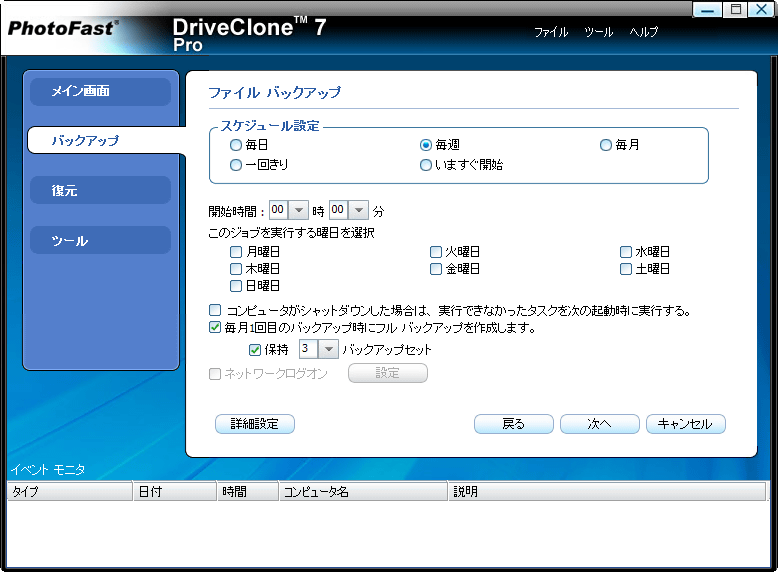The image size is (778, 572).
Task: Maximize the DriveClone window
Action: tap(735, 9)
